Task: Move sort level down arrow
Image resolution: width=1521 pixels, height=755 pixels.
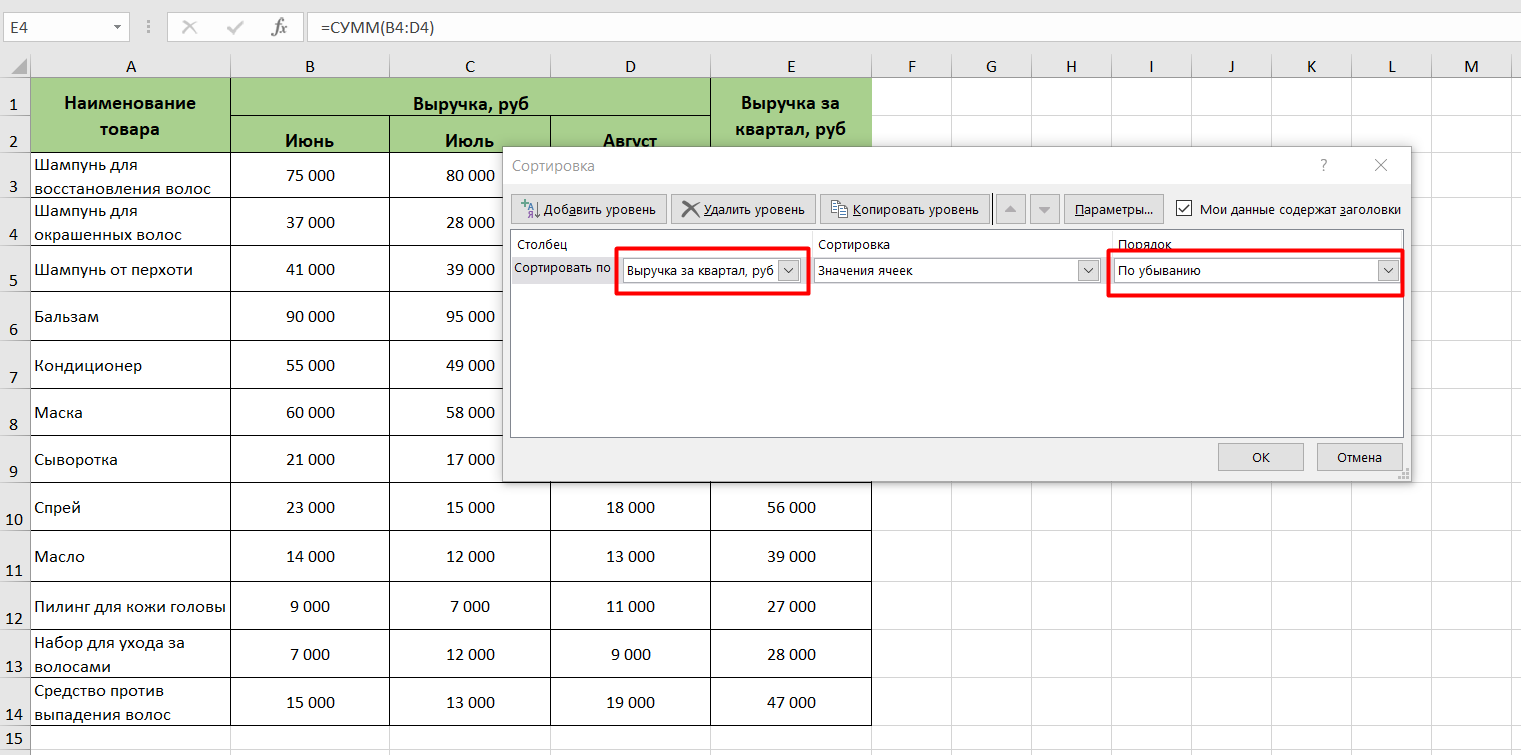Action: pos(1045,209)
